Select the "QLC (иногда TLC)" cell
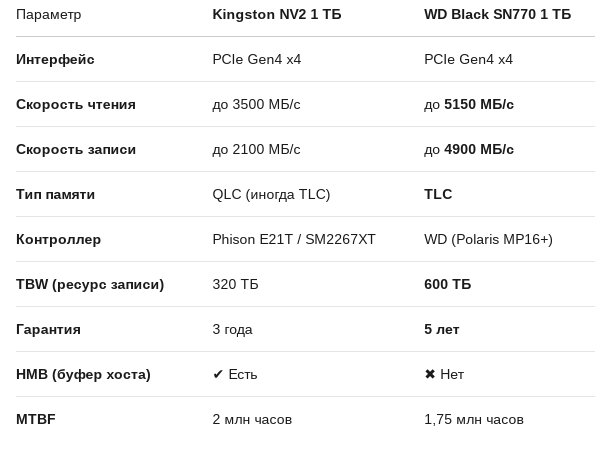The height and width of the screenshot is (459, 612). [271, 194]
